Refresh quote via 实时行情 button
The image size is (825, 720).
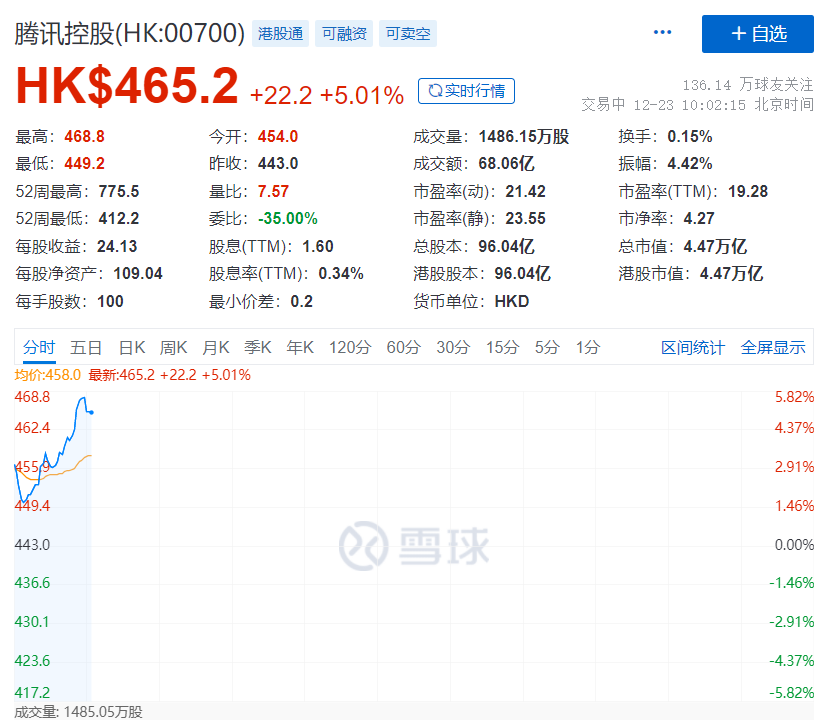(466, 91)
